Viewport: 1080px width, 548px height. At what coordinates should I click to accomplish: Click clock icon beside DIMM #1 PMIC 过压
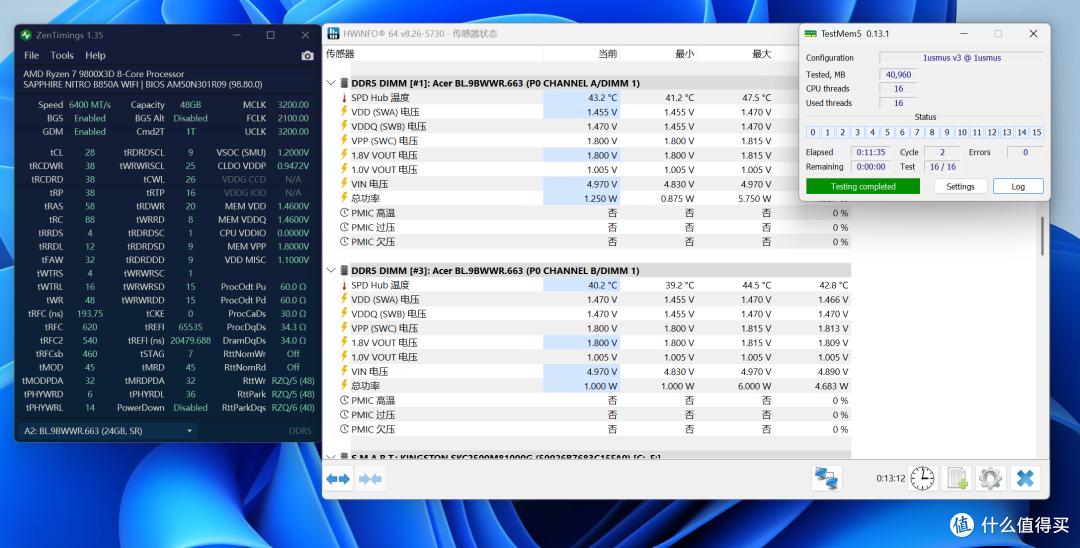pyautogui.click(x=344, y=227)
